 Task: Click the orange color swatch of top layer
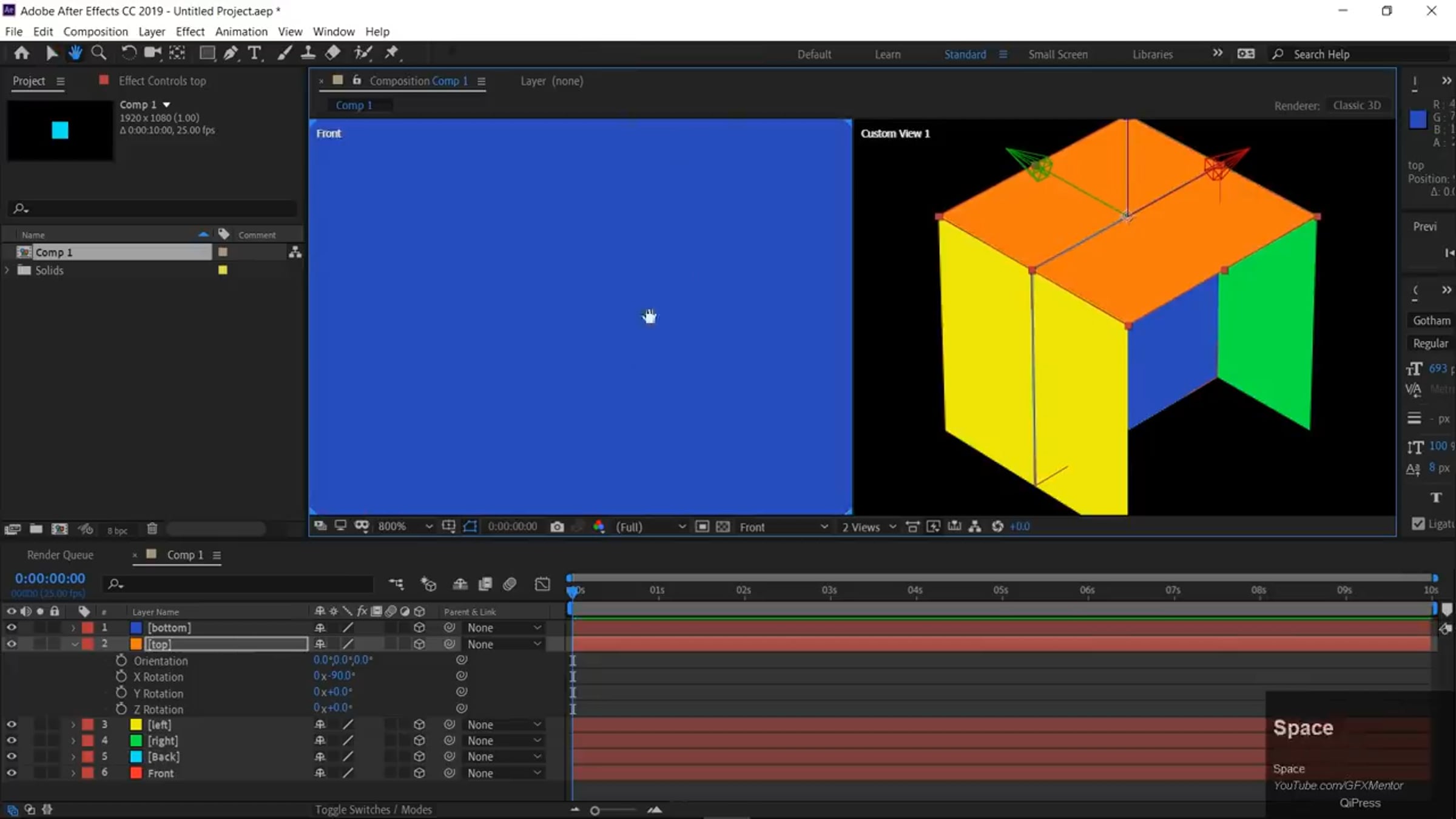coord(136,644)
